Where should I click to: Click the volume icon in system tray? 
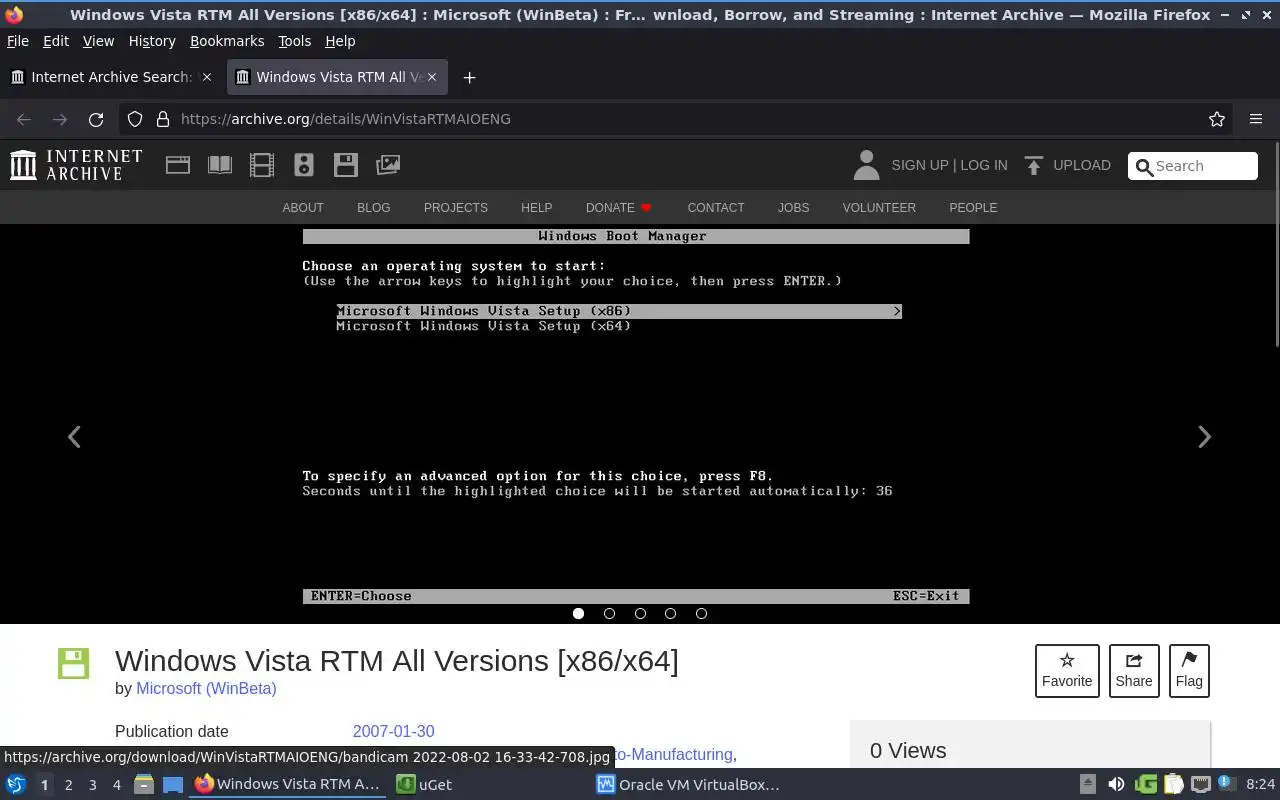[1116, 784]
